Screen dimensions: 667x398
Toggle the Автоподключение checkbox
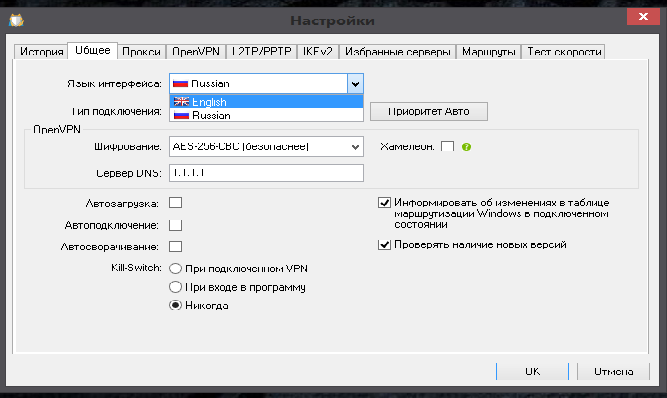(175, 225)
